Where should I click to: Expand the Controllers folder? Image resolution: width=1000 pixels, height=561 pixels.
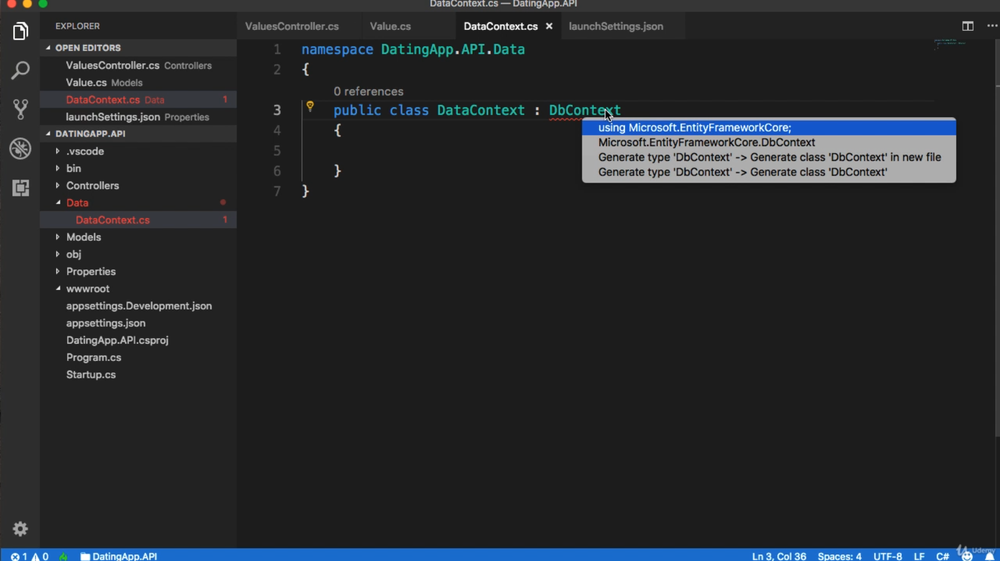click(x=57, y=186)
